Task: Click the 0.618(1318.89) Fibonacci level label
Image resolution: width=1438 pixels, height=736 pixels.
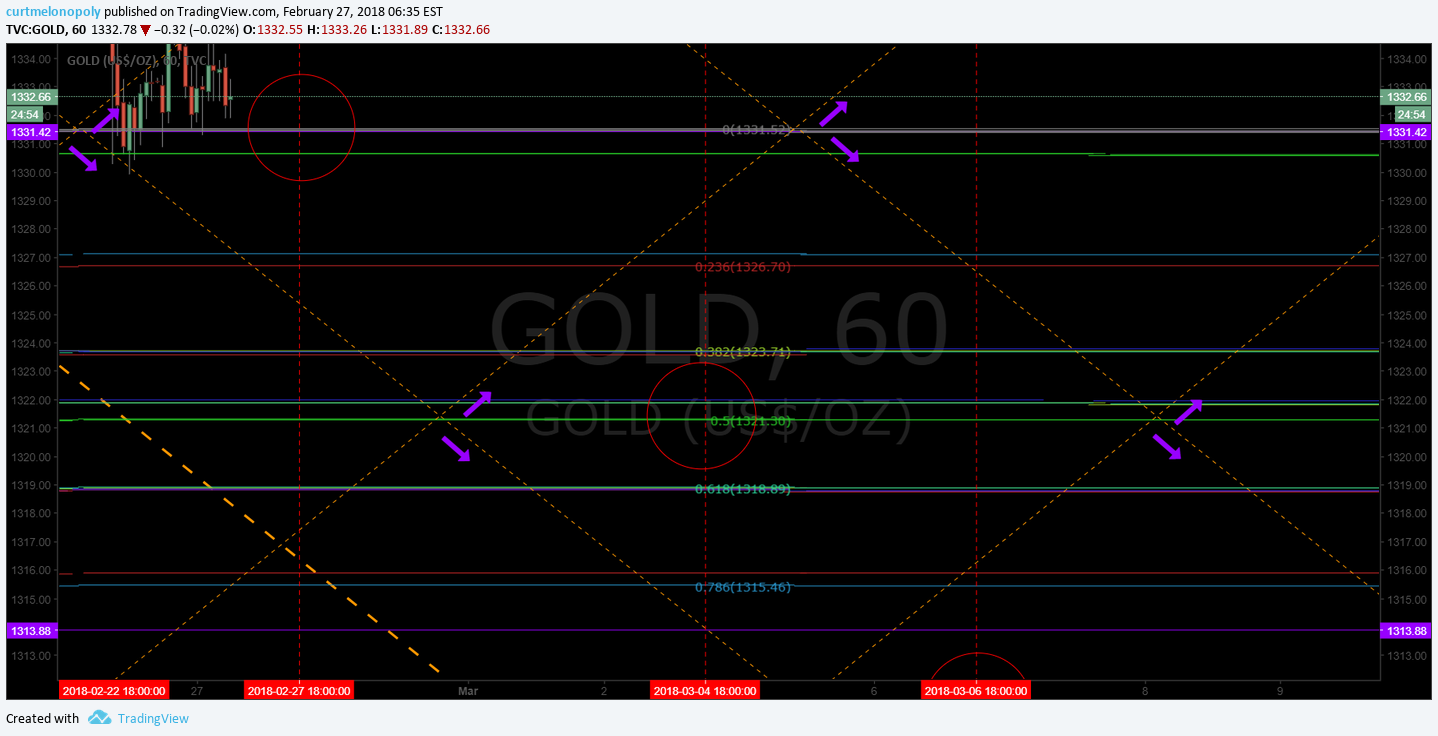Action: point(743,489)
